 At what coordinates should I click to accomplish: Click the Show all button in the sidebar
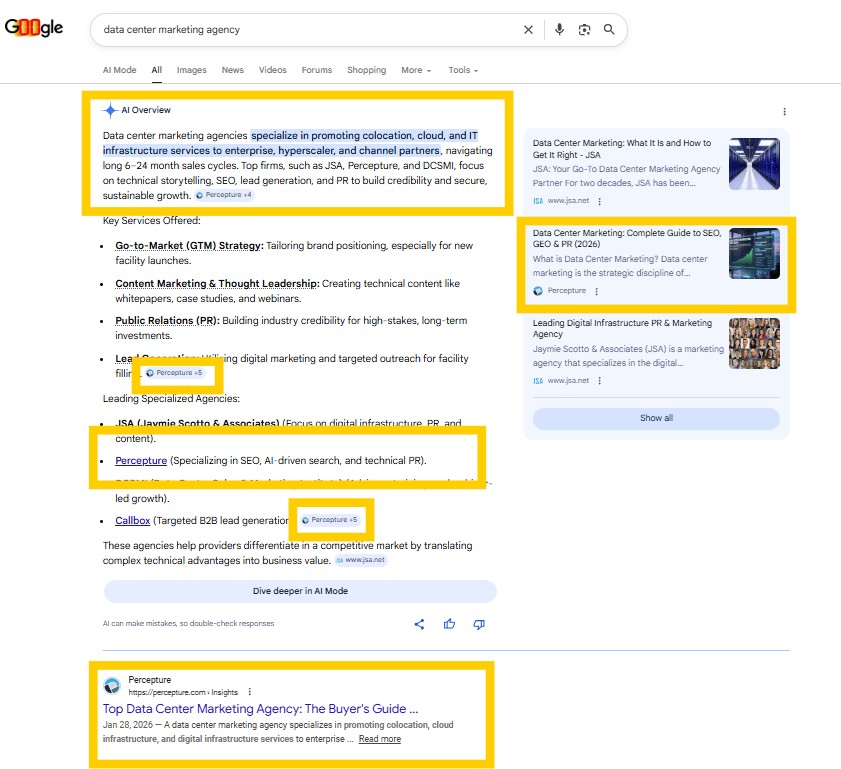[x=656, y=417]
